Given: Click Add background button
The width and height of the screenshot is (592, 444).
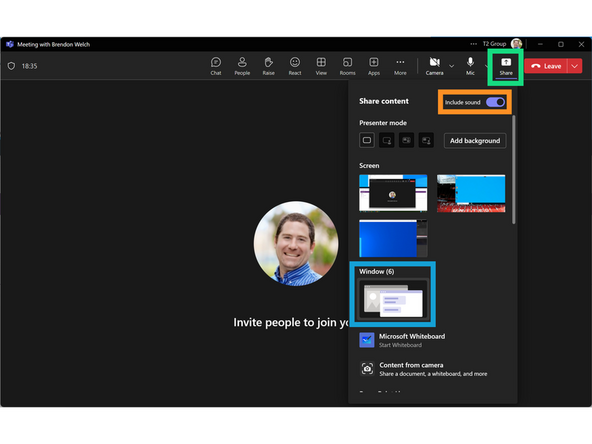Looking at the screenshot, I should (475, 141).
